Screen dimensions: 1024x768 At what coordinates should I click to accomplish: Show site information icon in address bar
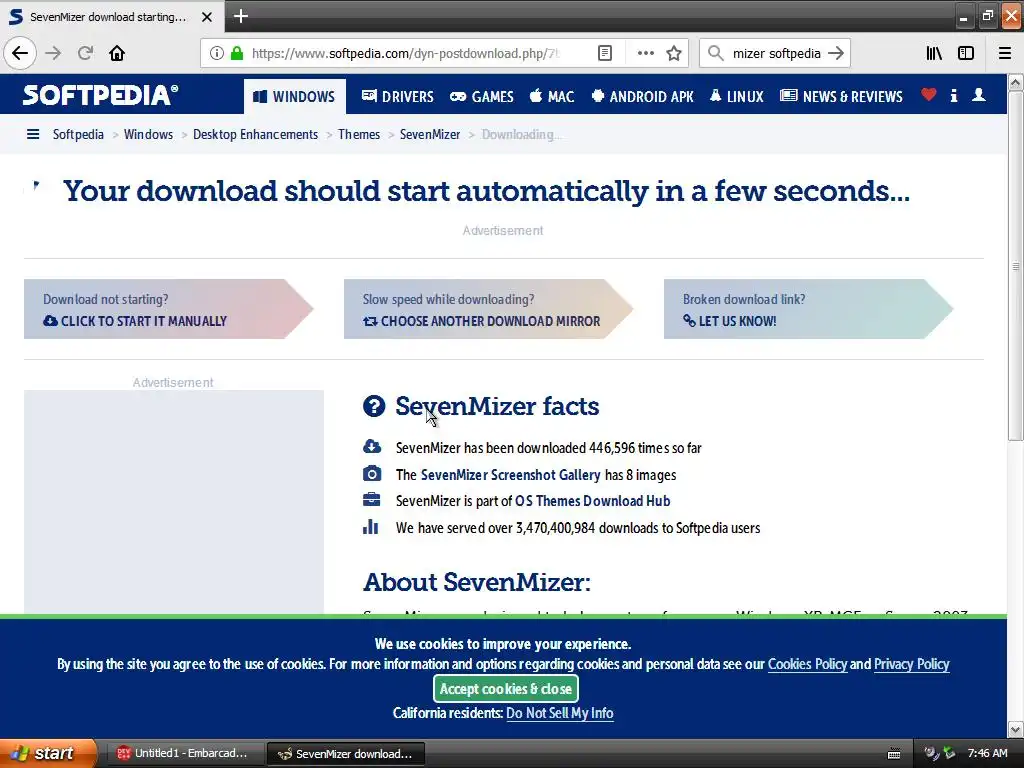[x=216, y=54]
